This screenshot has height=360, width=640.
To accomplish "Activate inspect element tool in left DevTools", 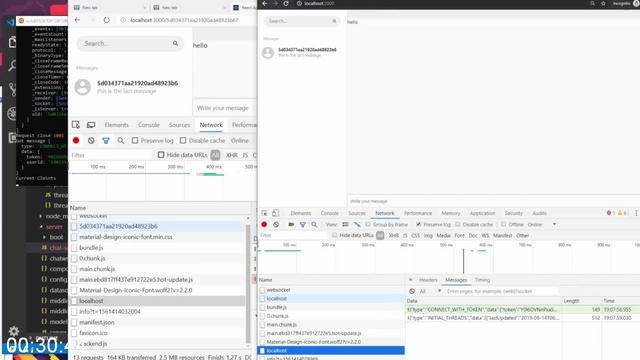I will (x=76, y=125).
